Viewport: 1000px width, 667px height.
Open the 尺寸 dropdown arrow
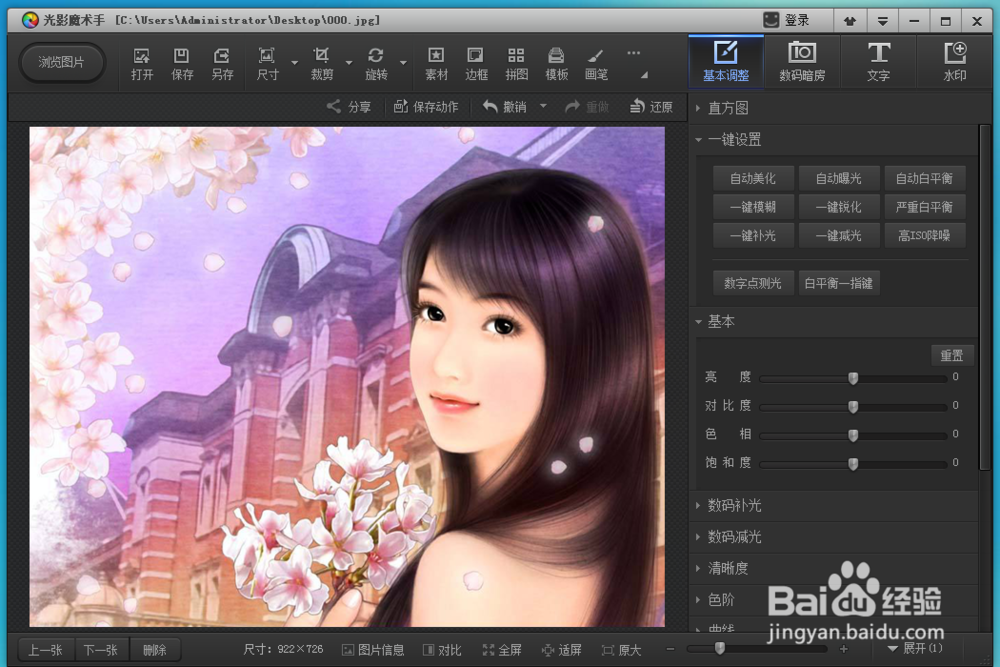point(295,63)
